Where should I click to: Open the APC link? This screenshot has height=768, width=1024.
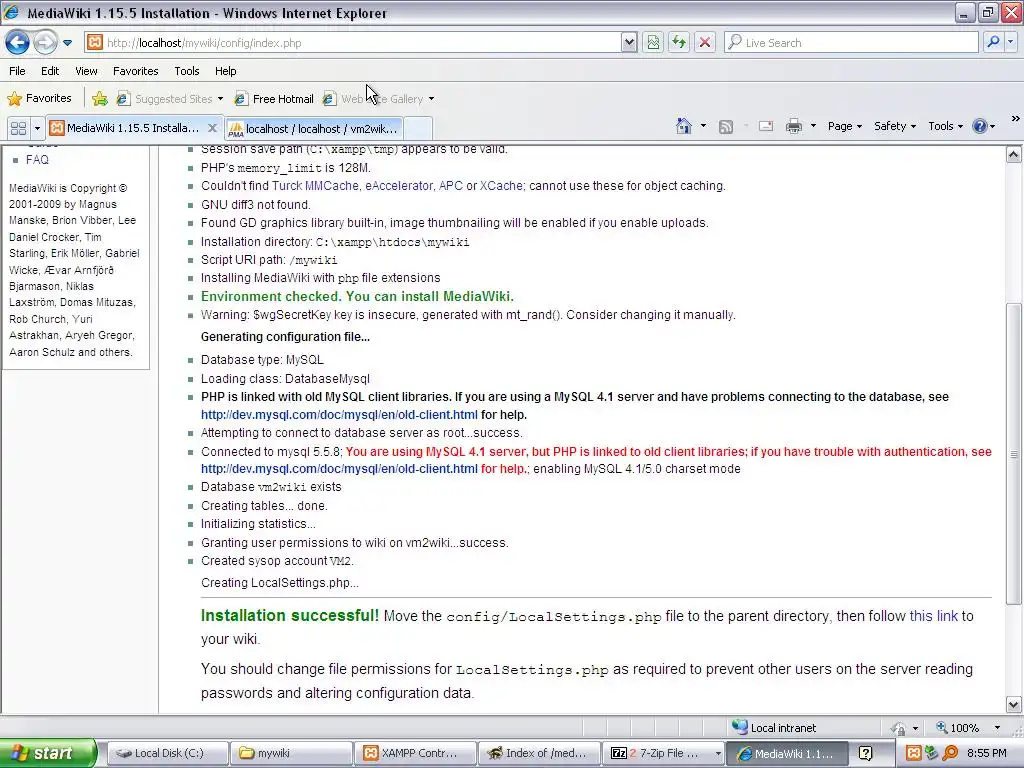[x=451, y=186]
